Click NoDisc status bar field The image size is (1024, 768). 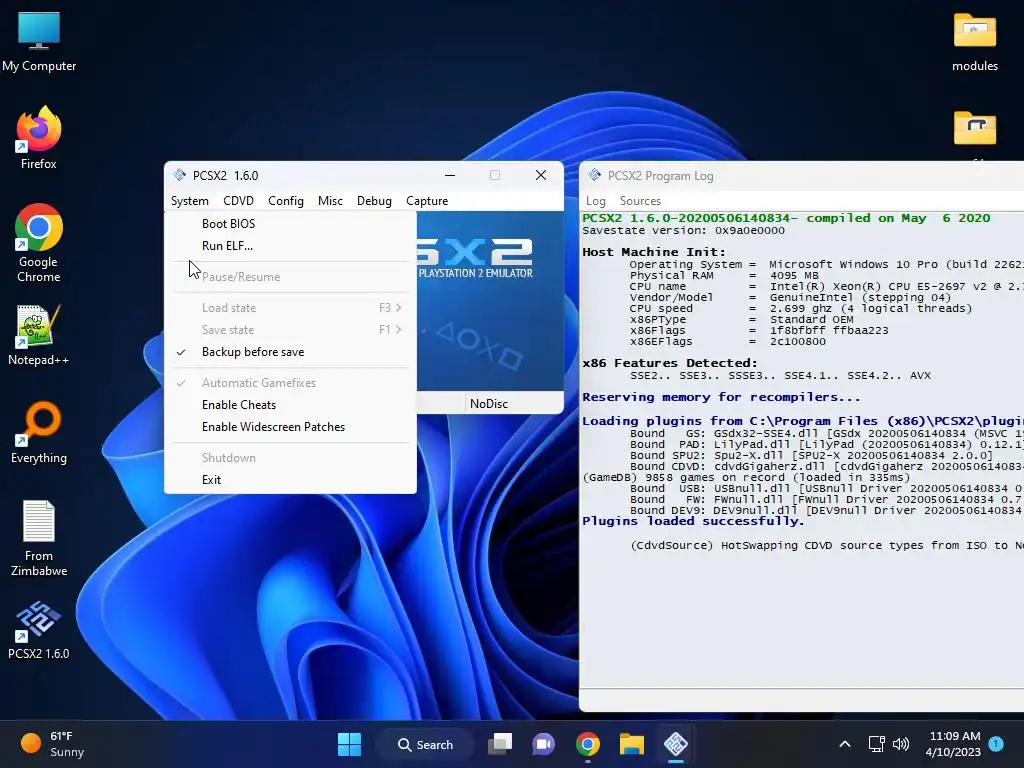[x=515, y=404]
